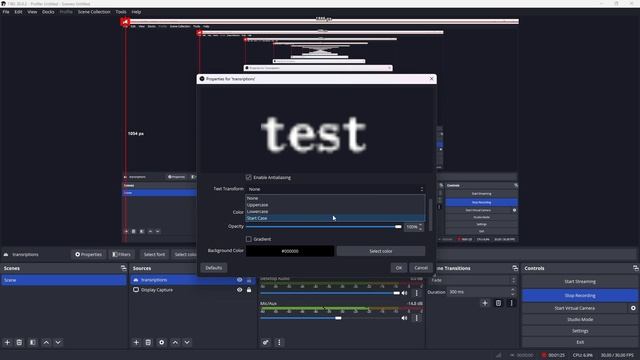
Task: Open scene filters icon in Scenes panel
Action: (x=33, y=342)
